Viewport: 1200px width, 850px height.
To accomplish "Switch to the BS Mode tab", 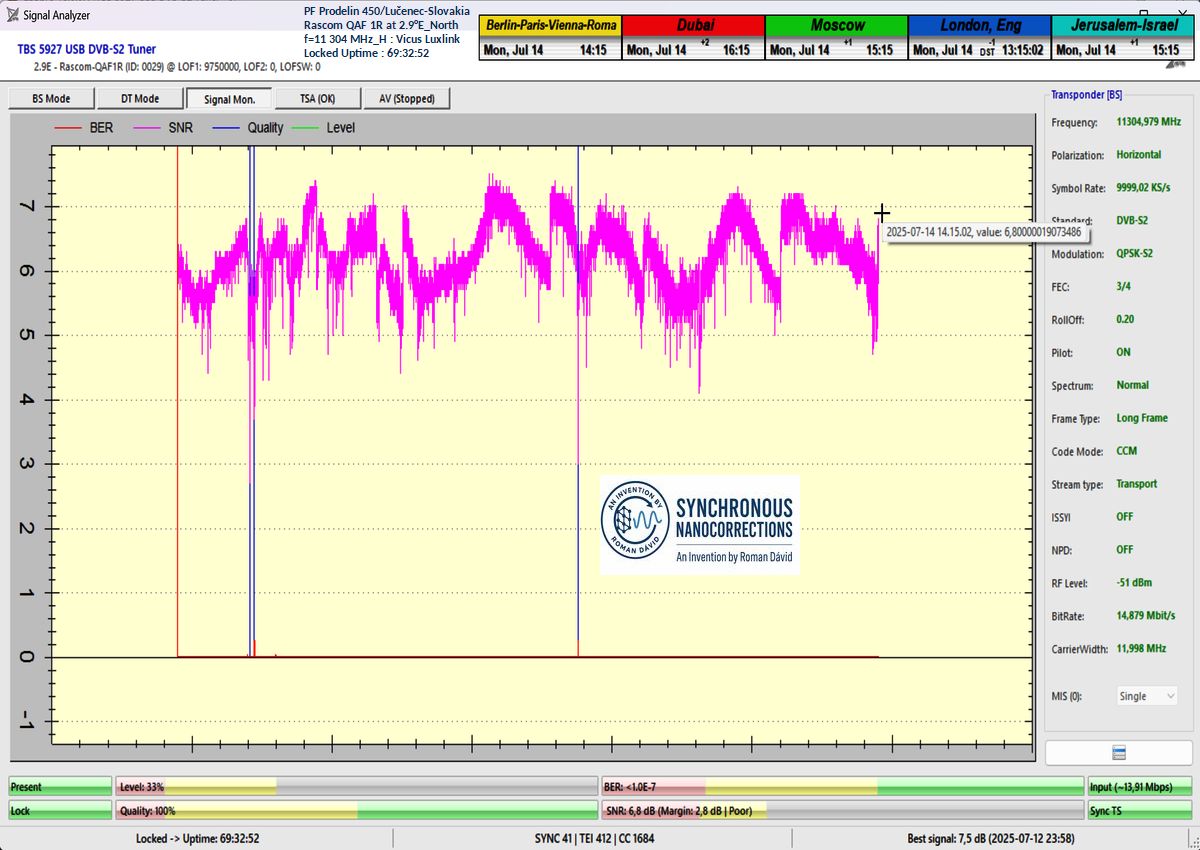I will [x=51, y=98].
